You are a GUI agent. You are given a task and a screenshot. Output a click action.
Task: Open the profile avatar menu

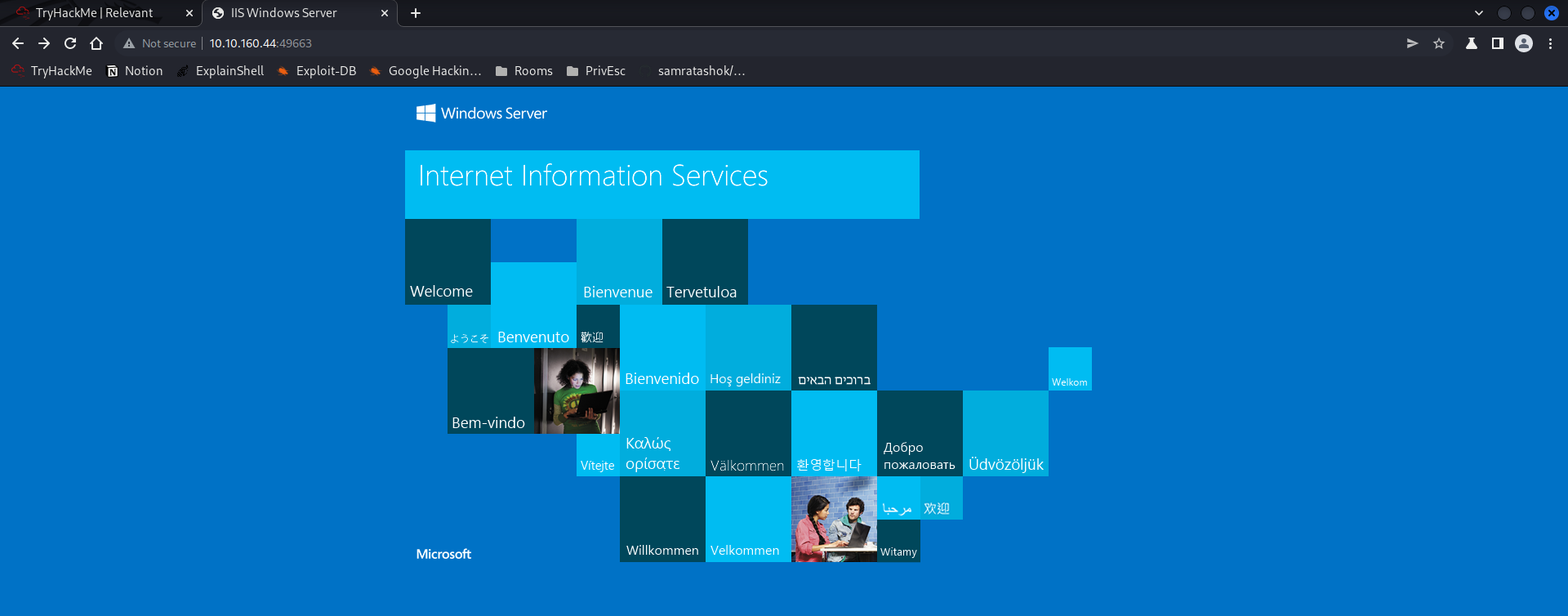coord(1524,43)
